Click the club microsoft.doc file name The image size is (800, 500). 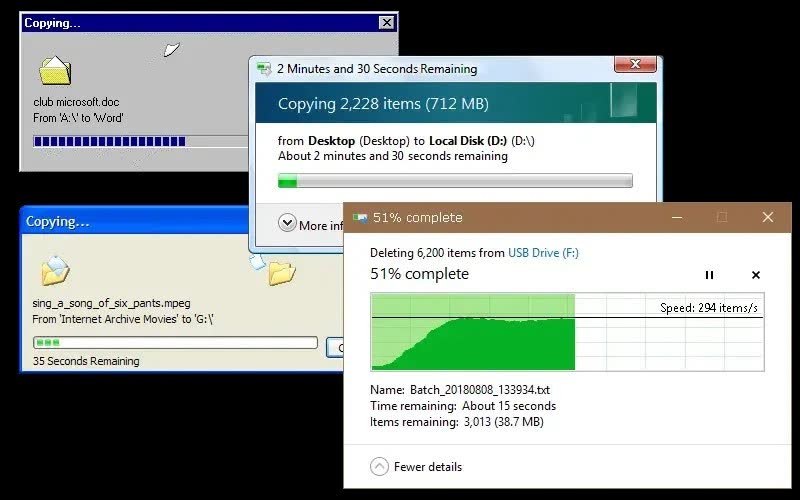coord(77,102)
